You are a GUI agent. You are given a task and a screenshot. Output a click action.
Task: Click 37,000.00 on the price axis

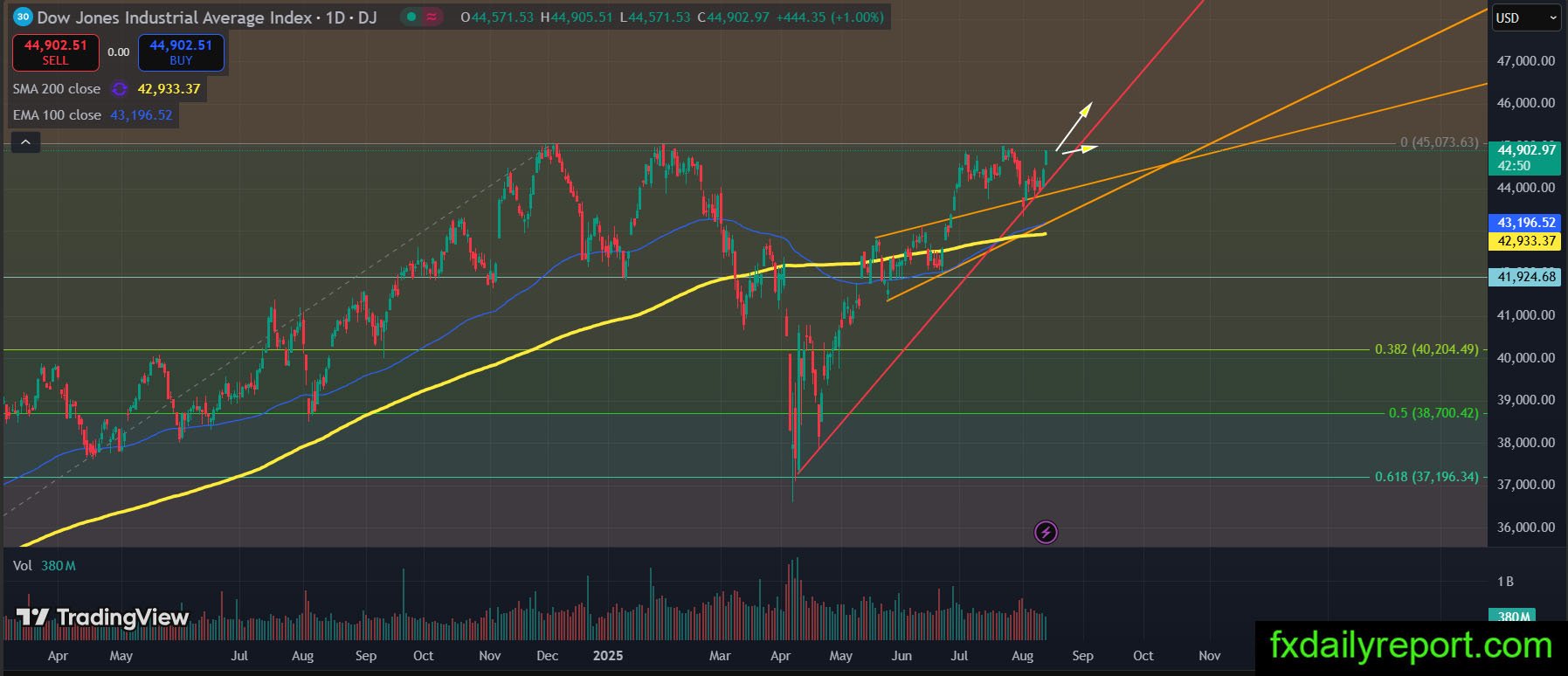1526,485
